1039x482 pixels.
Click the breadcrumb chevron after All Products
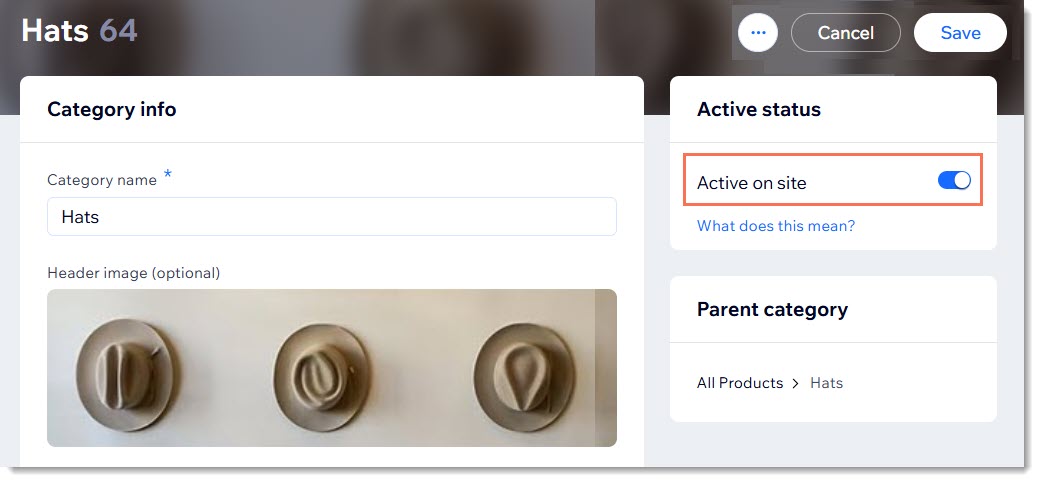[x=796, y=383]
